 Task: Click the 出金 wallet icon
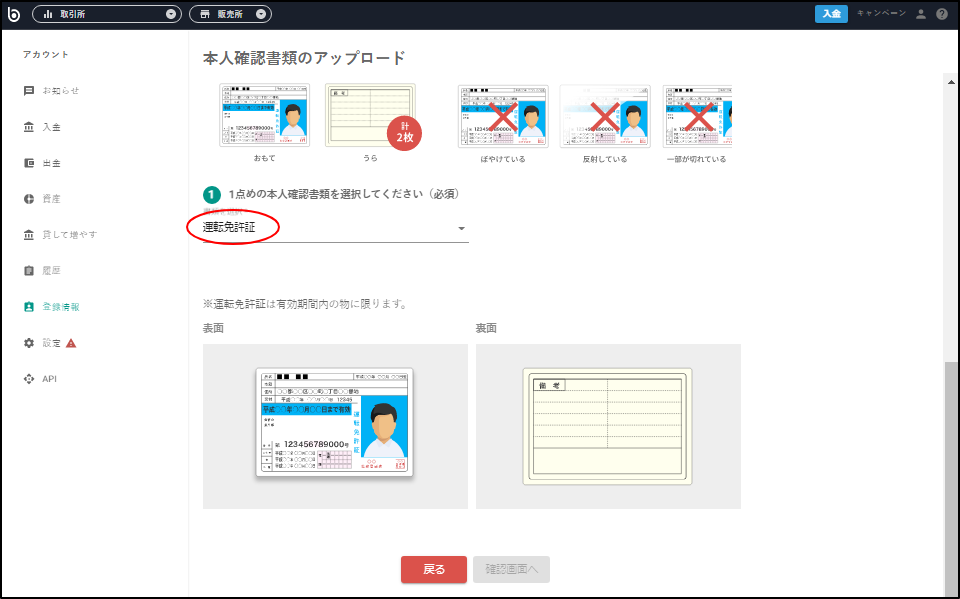29,163
